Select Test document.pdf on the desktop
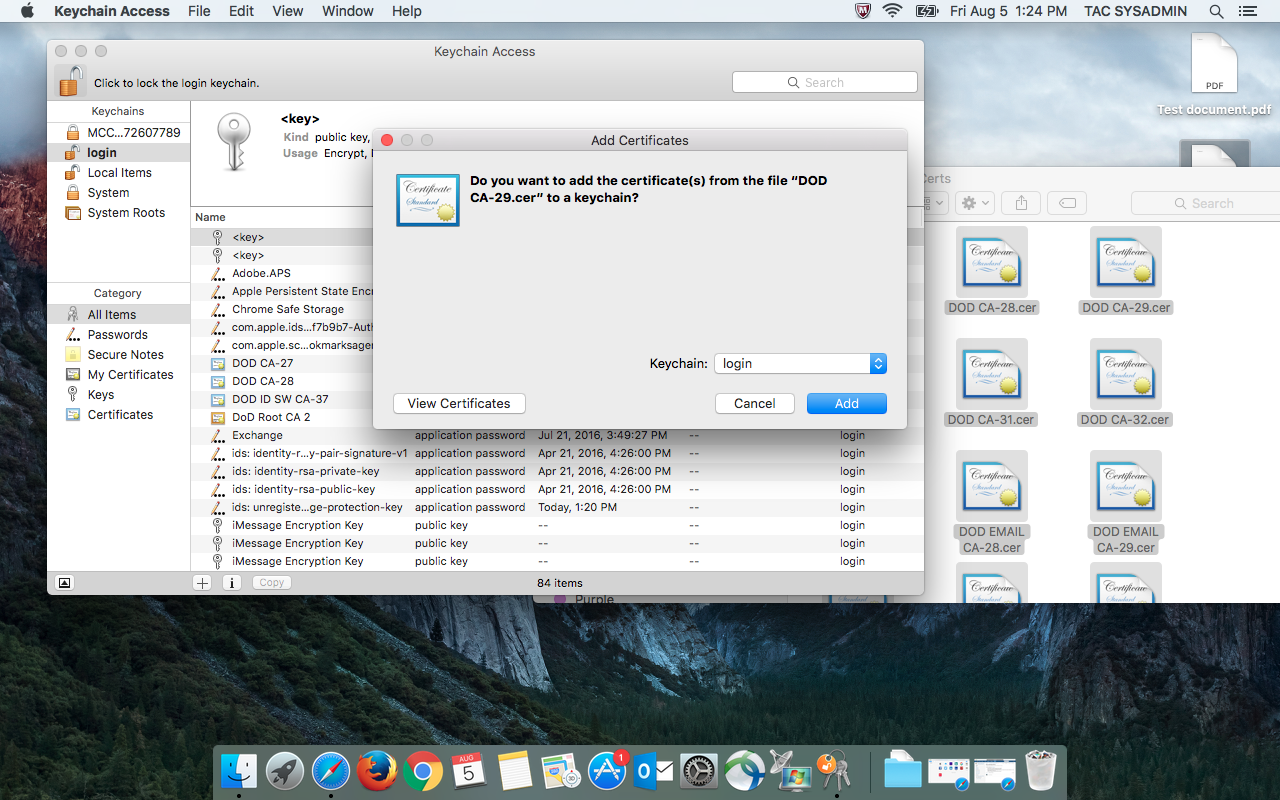The height and width of the screenshot is (800, 1280). (1214, 74)
